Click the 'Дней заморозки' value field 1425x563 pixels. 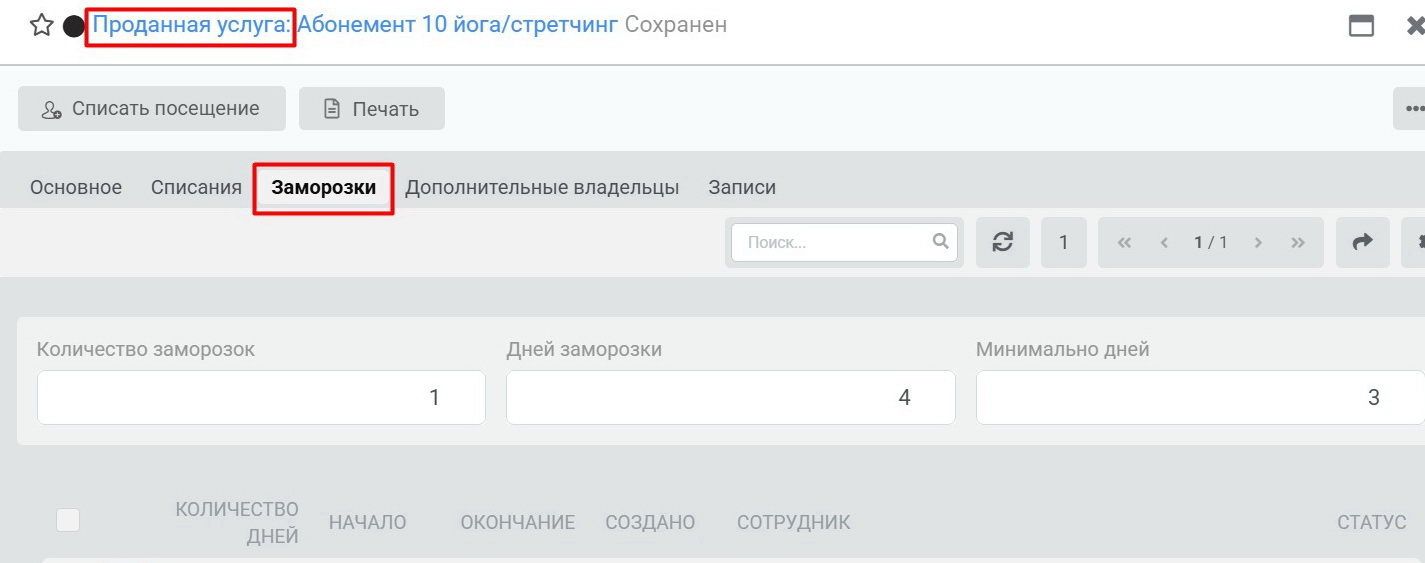pos(731,397)
